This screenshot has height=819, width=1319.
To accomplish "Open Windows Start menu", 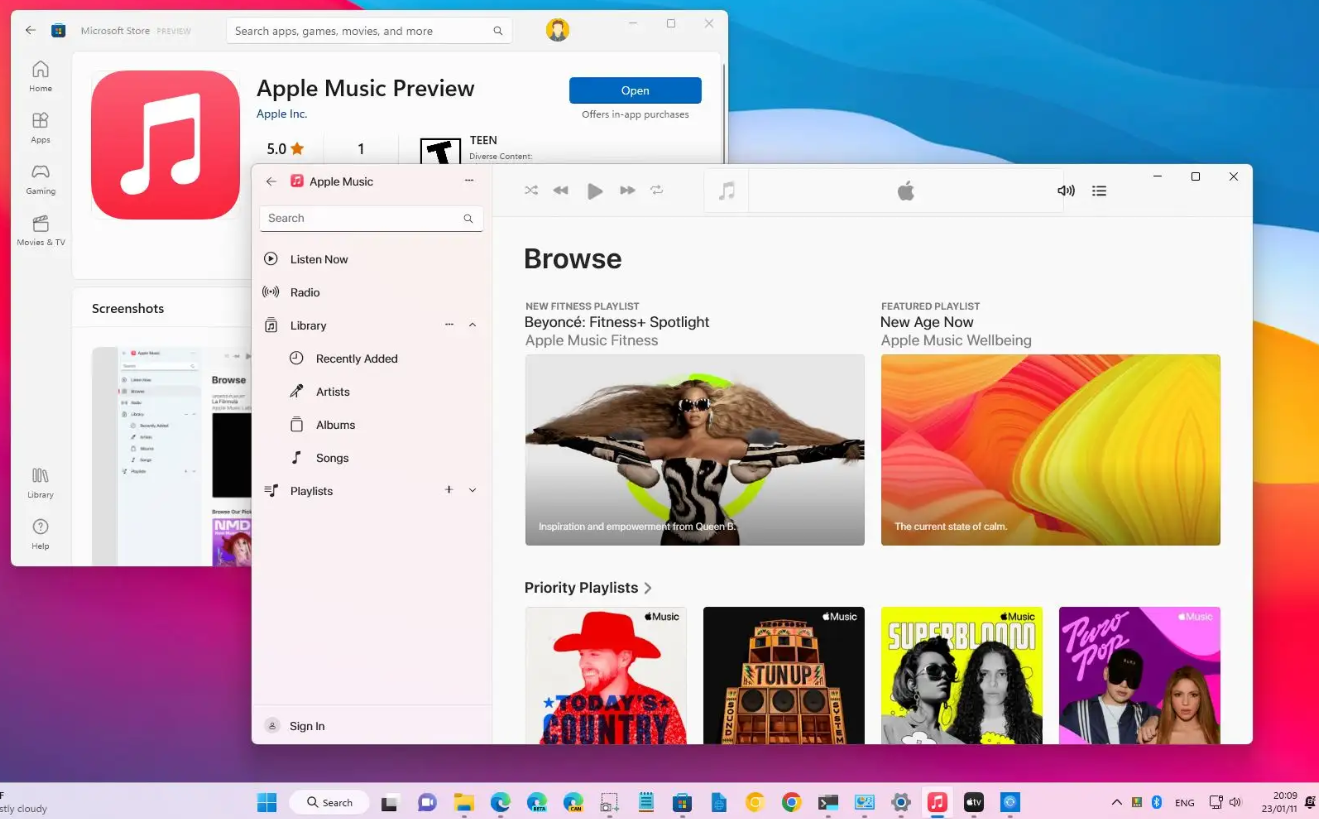I will pos(267,802).
